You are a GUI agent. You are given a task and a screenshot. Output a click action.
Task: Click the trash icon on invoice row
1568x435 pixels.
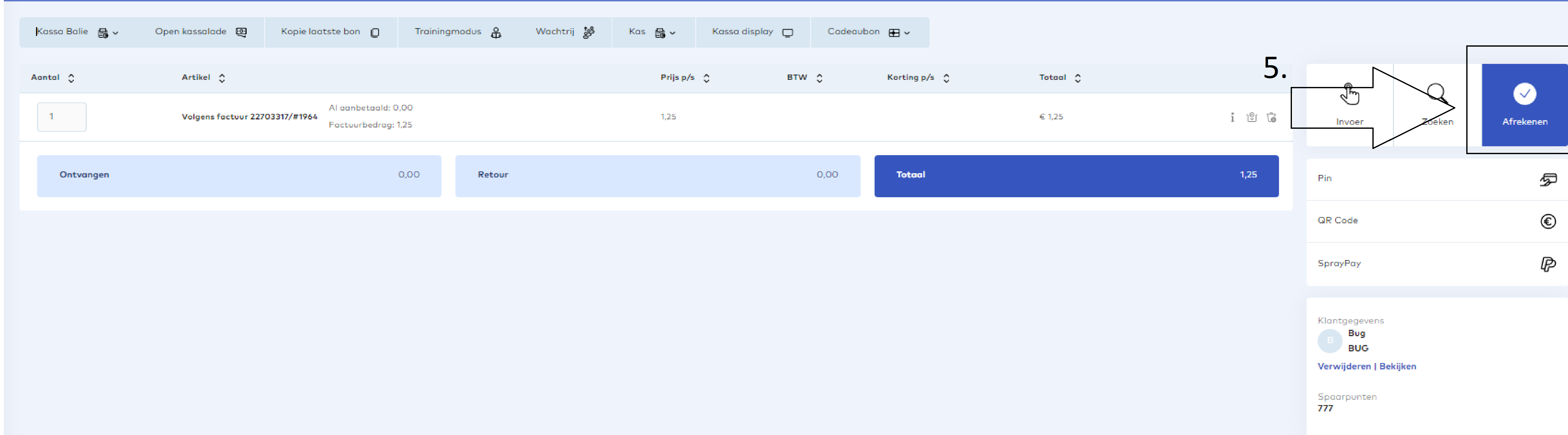coord(1272,117)
